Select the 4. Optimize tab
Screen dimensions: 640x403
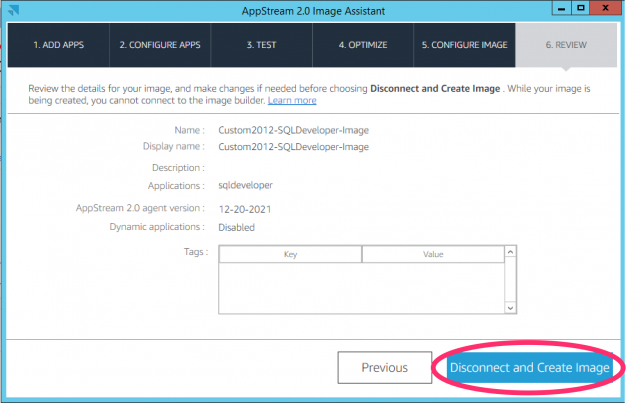(x=362, y=45)
